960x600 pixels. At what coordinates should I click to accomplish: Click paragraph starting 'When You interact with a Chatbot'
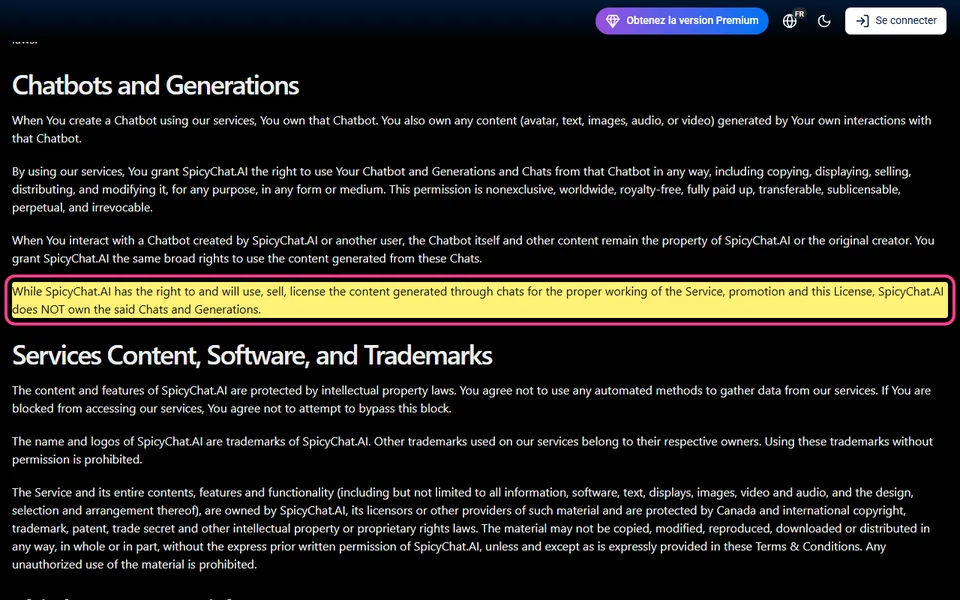473,249
